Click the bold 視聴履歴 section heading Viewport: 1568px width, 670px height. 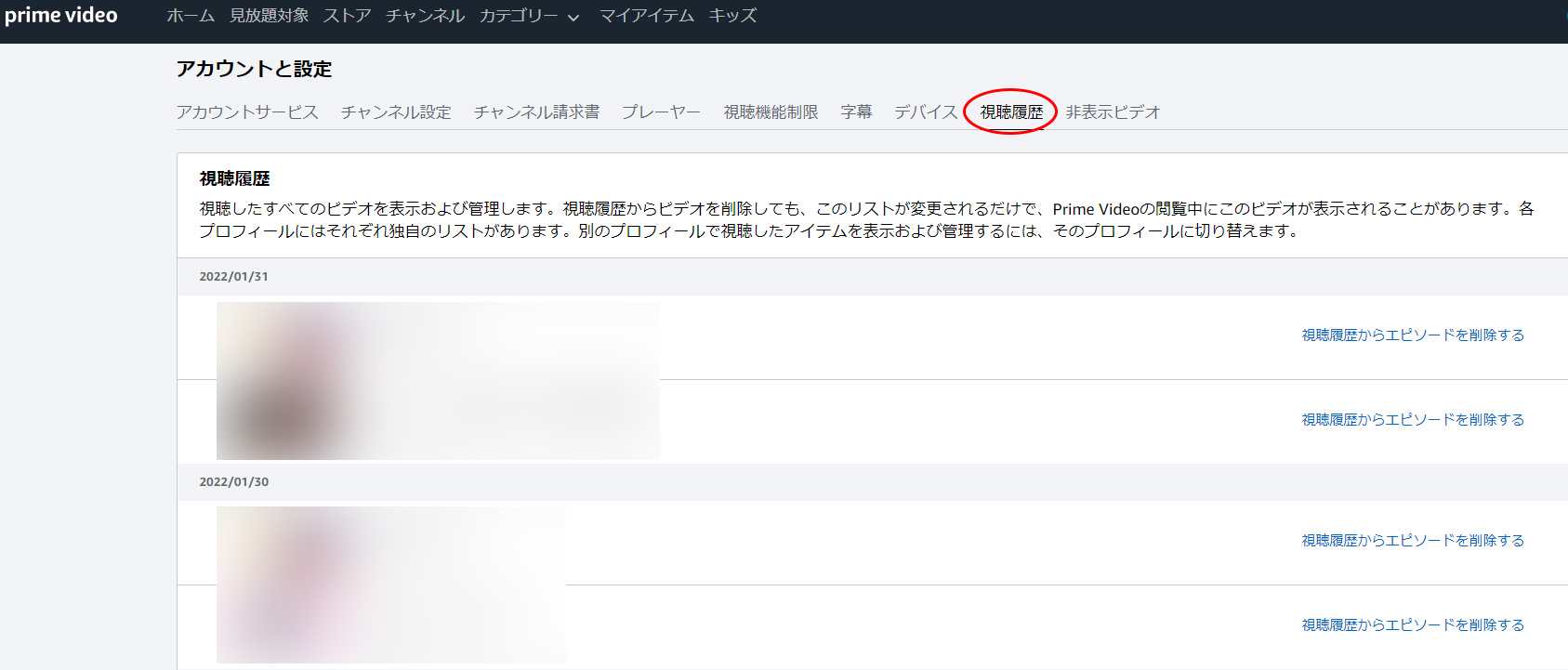coord(234,178)
